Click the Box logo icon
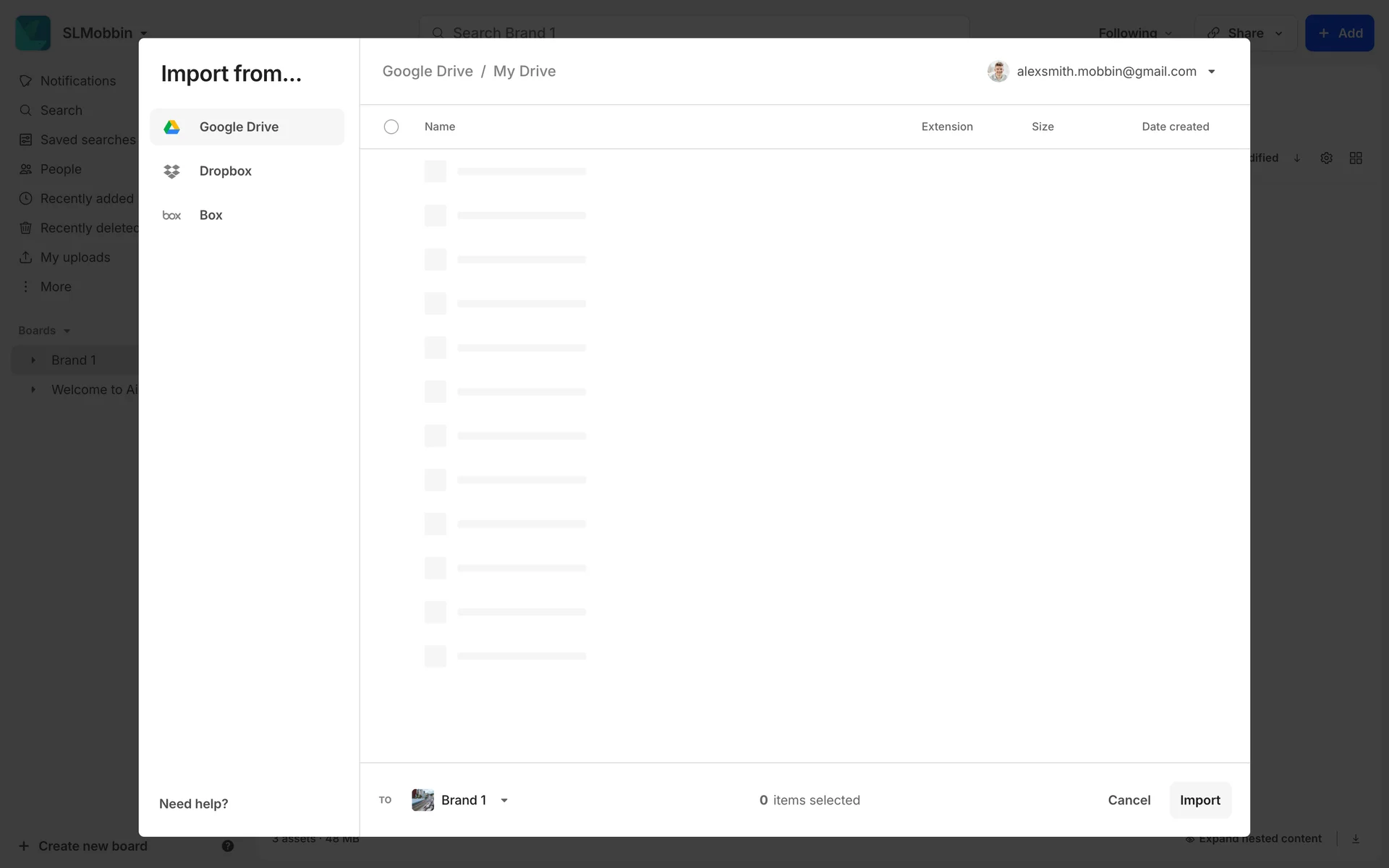 pyautogui.click(x=171, y=216)
